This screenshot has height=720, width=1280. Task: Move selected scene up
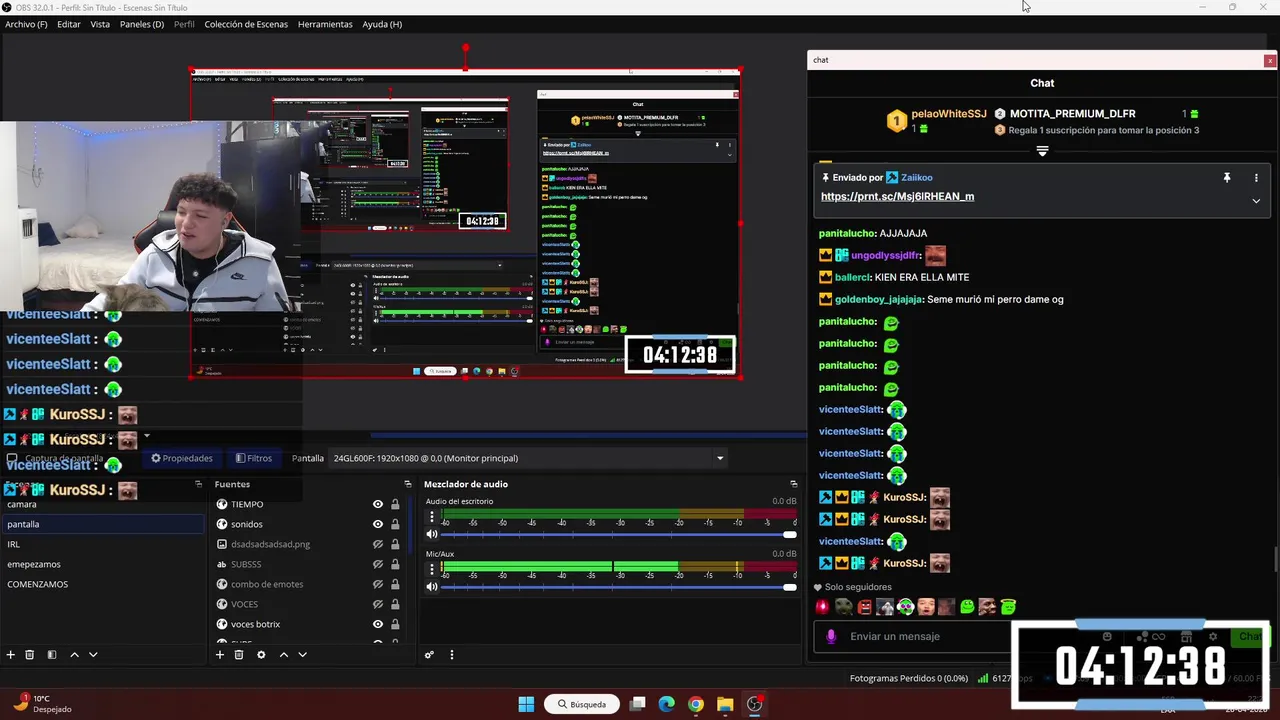(x=74, y=655)
